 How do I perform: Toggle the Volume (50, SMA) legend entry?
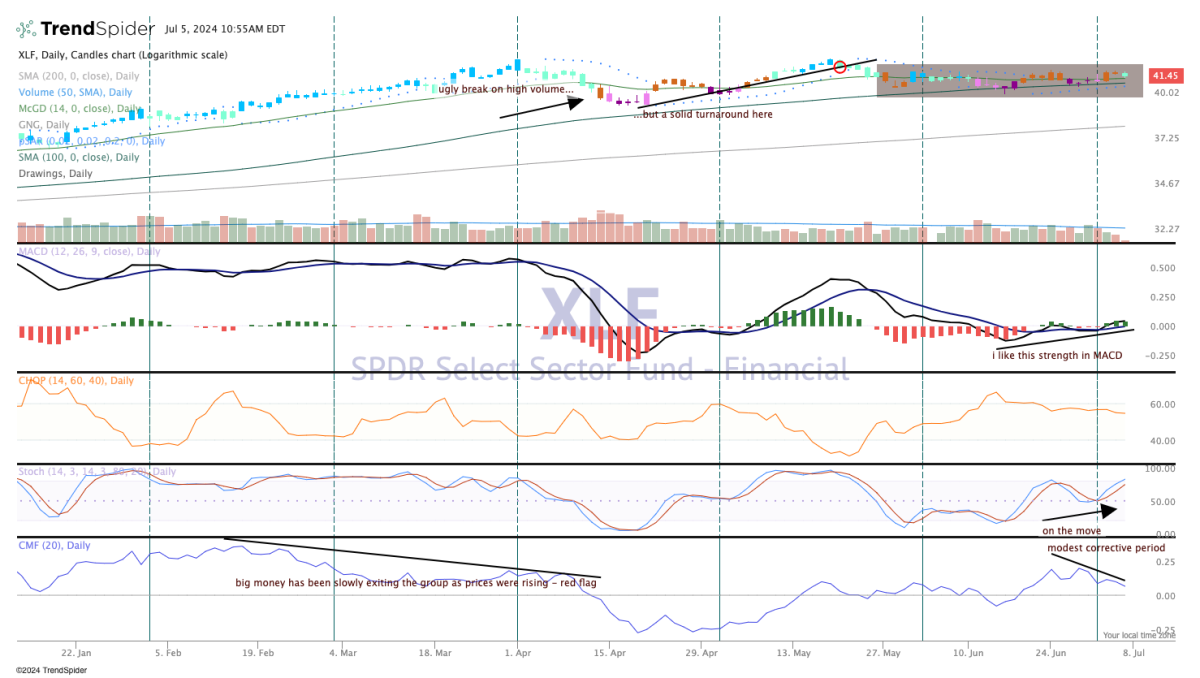coord(73,91)
